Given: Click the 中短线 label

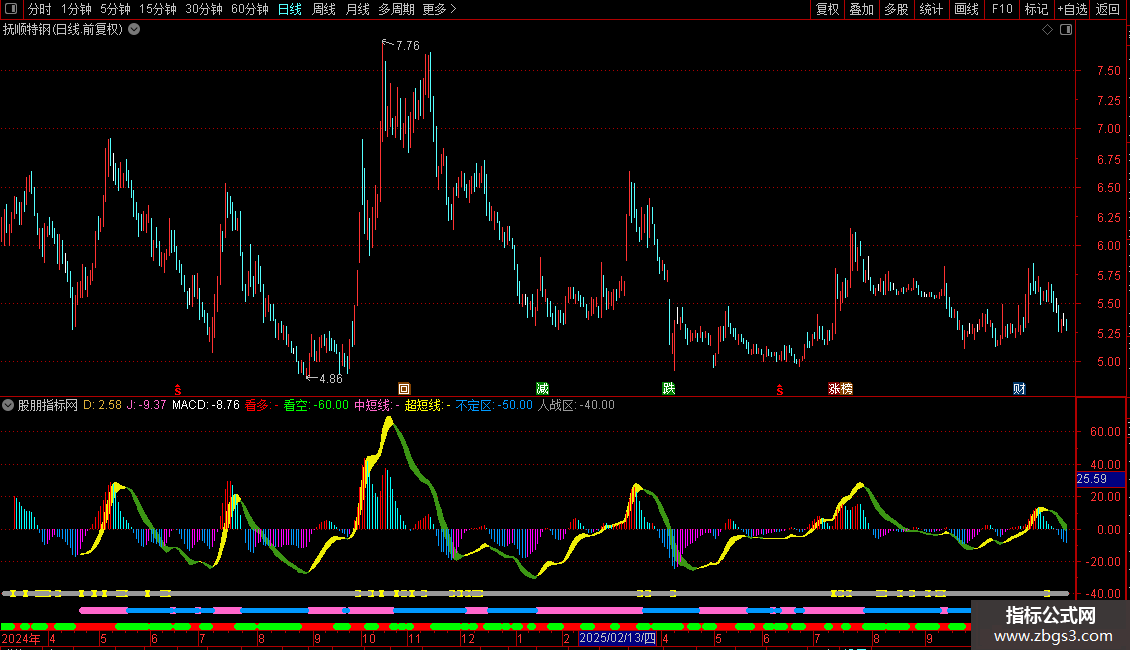Looking at the screenshot, I should (376, 405).
